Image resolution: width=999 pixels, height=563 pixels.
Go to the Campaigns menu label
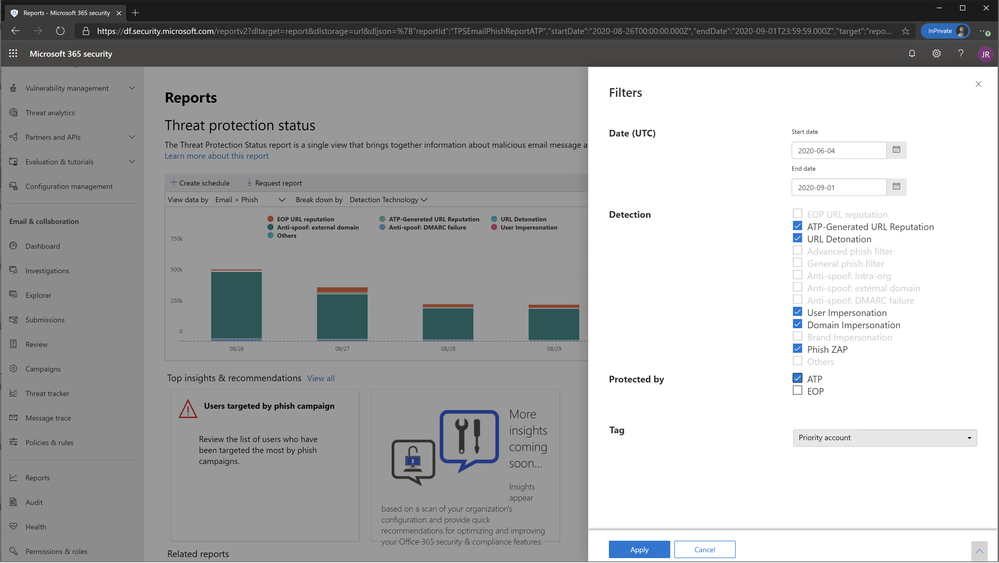coord(43,369)
